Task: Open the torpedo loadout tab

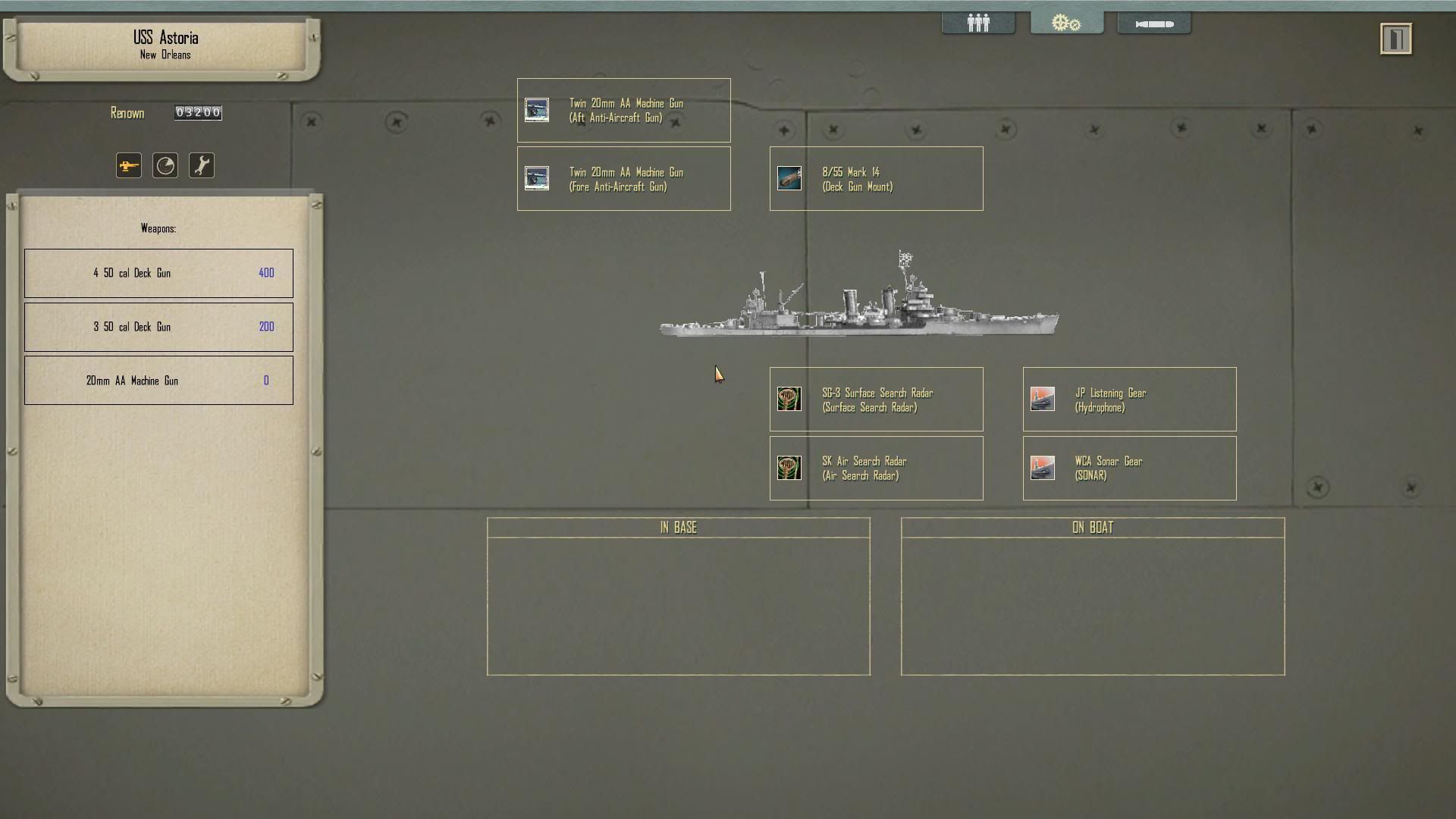Action: tap(1154, 23)
